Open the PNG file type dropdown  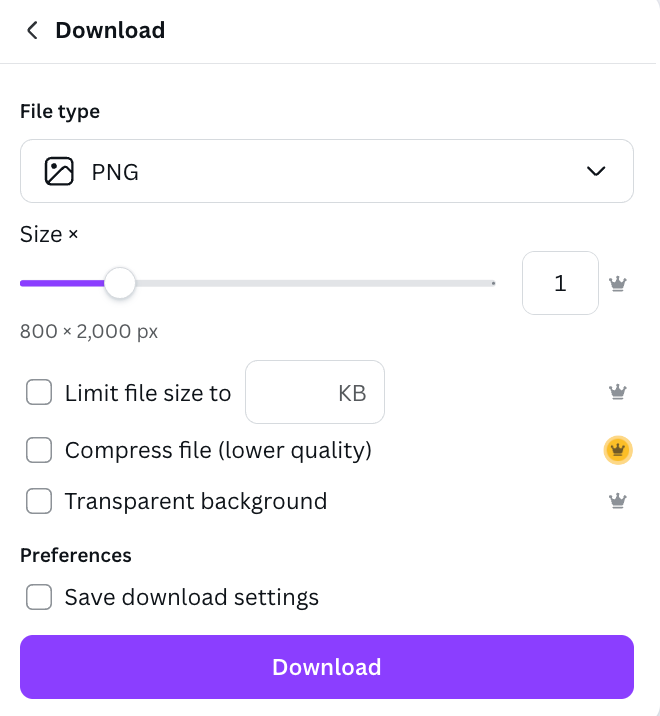click(x=326, y=172)
